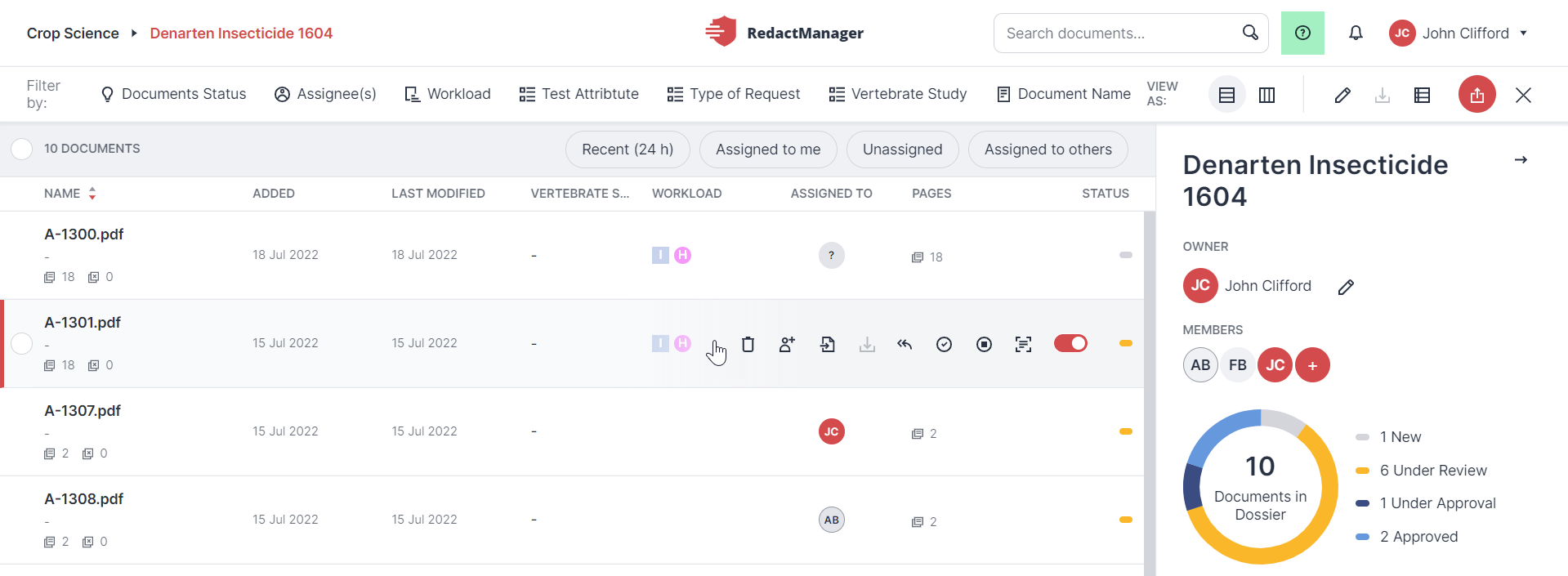Click the RedactManager logo

784,33
